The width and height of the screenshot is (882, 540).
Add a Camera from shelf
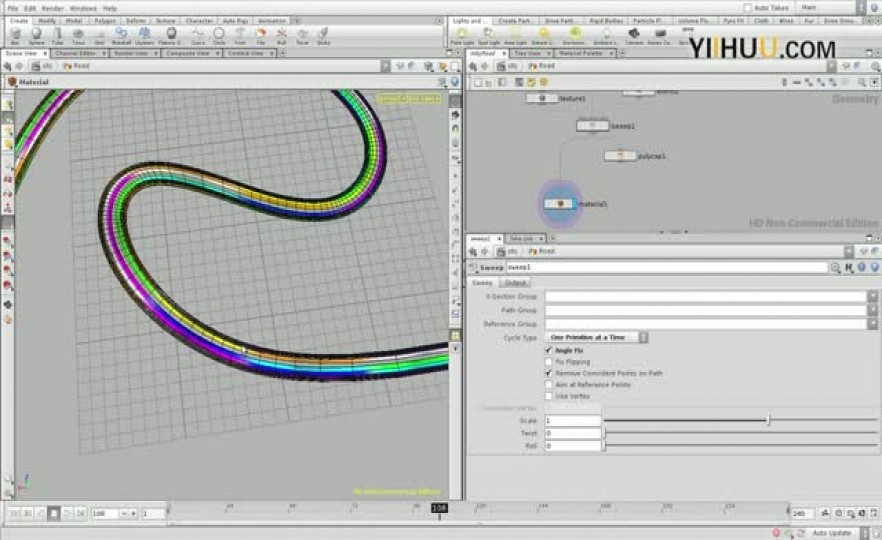[634, 36]
